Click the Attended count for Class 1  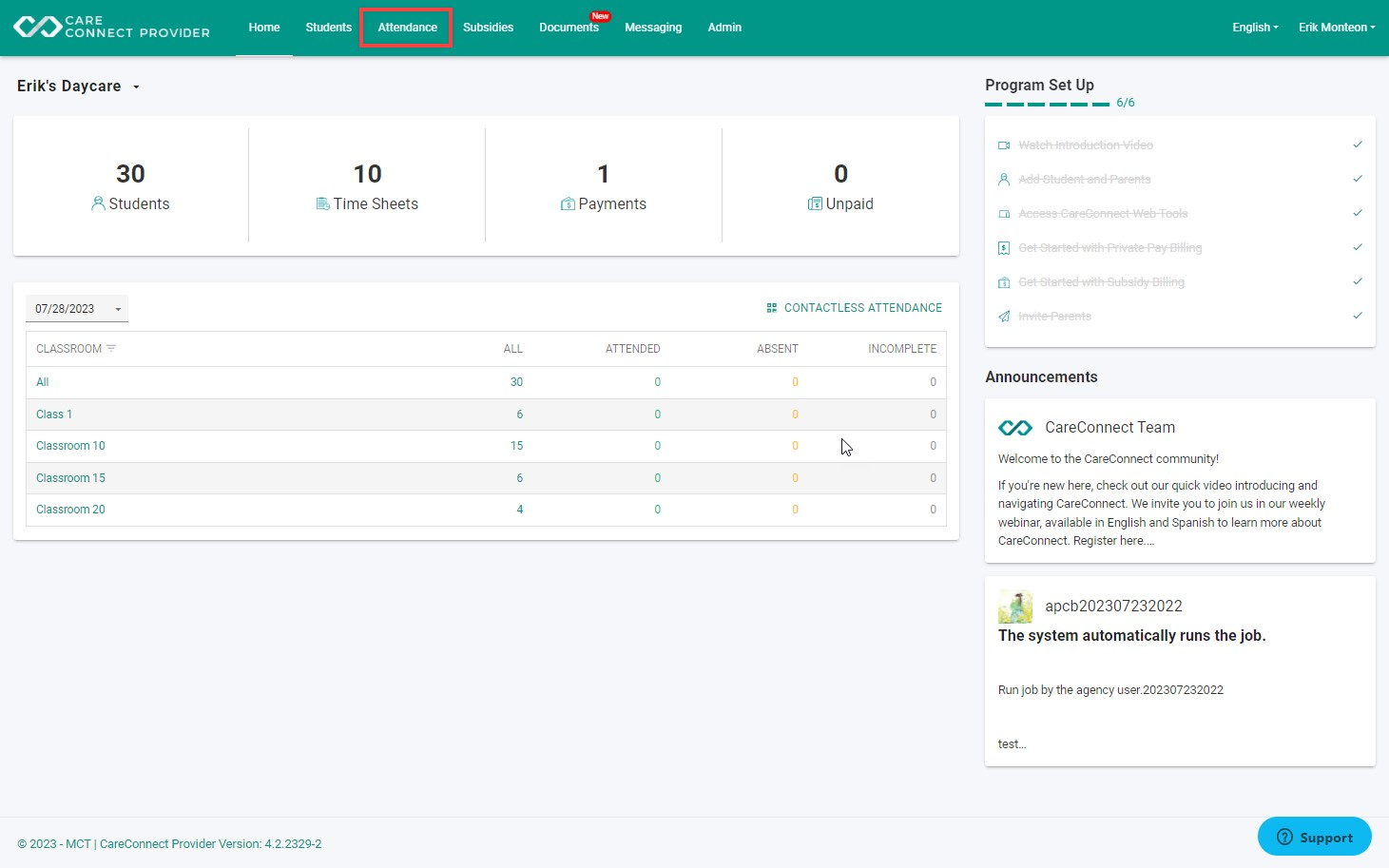(657, 415)
